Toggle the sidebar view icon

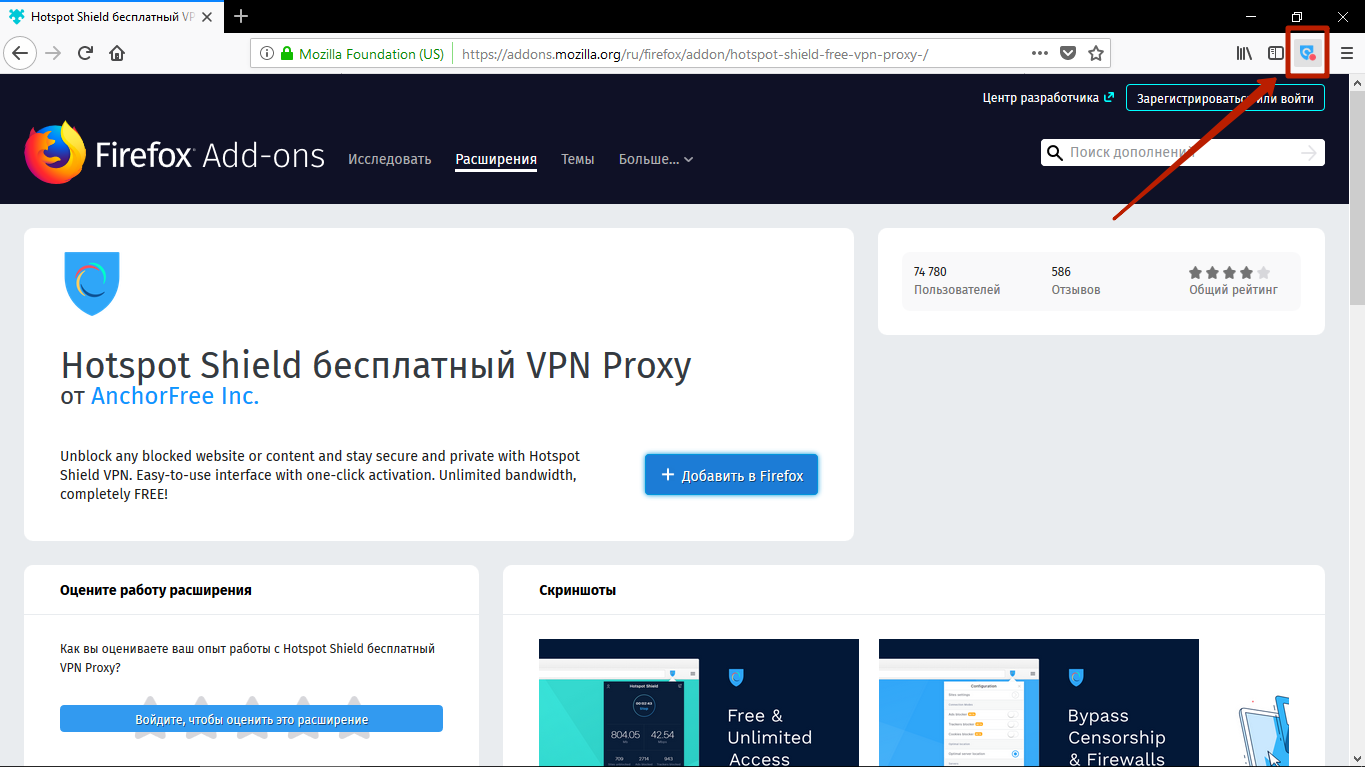click(1275, 53)
